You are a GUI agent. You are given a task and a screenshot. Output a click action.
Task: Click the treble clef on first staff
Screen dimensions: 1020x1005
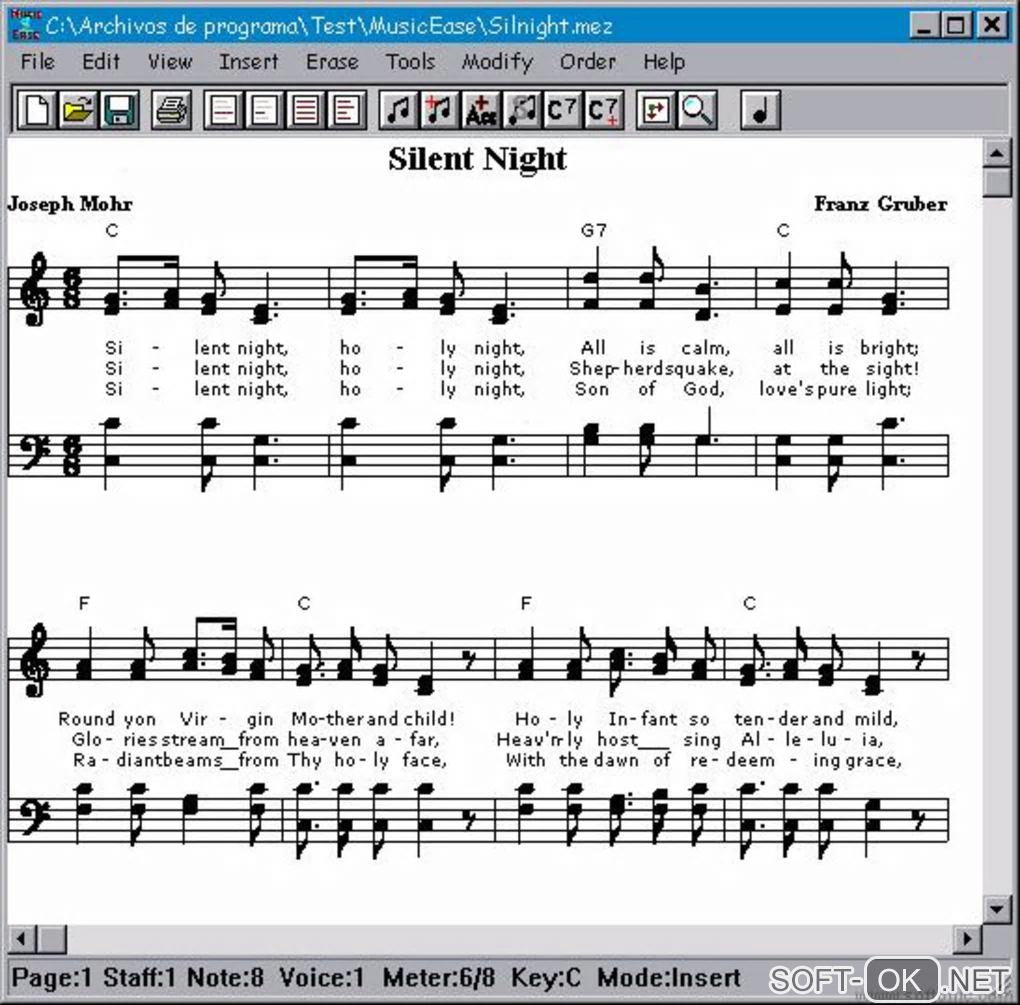[33, 288]
